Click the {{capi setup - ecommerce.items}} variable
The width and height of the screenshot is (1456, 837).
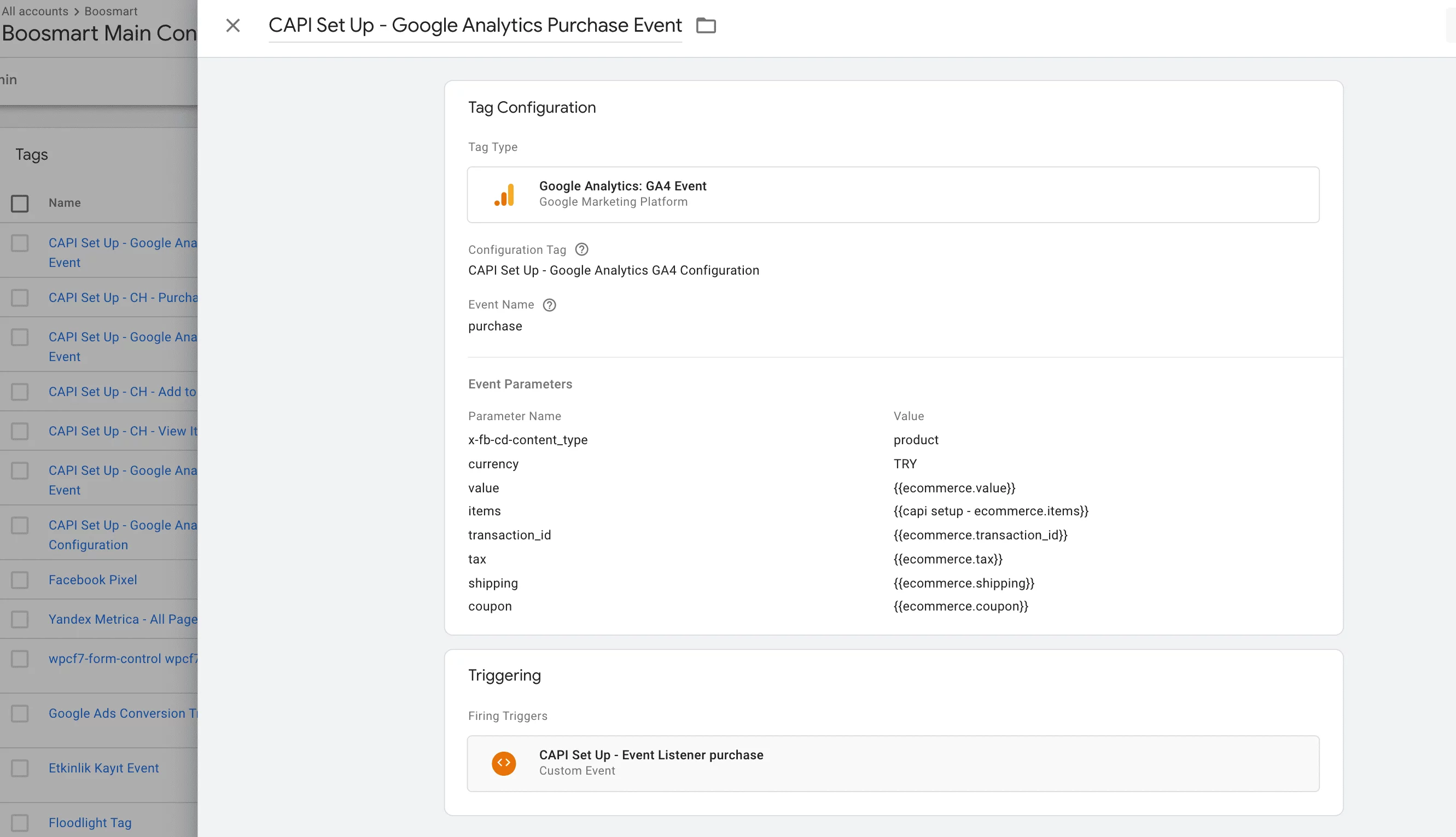pyautogui.click(x=991, y=511)
